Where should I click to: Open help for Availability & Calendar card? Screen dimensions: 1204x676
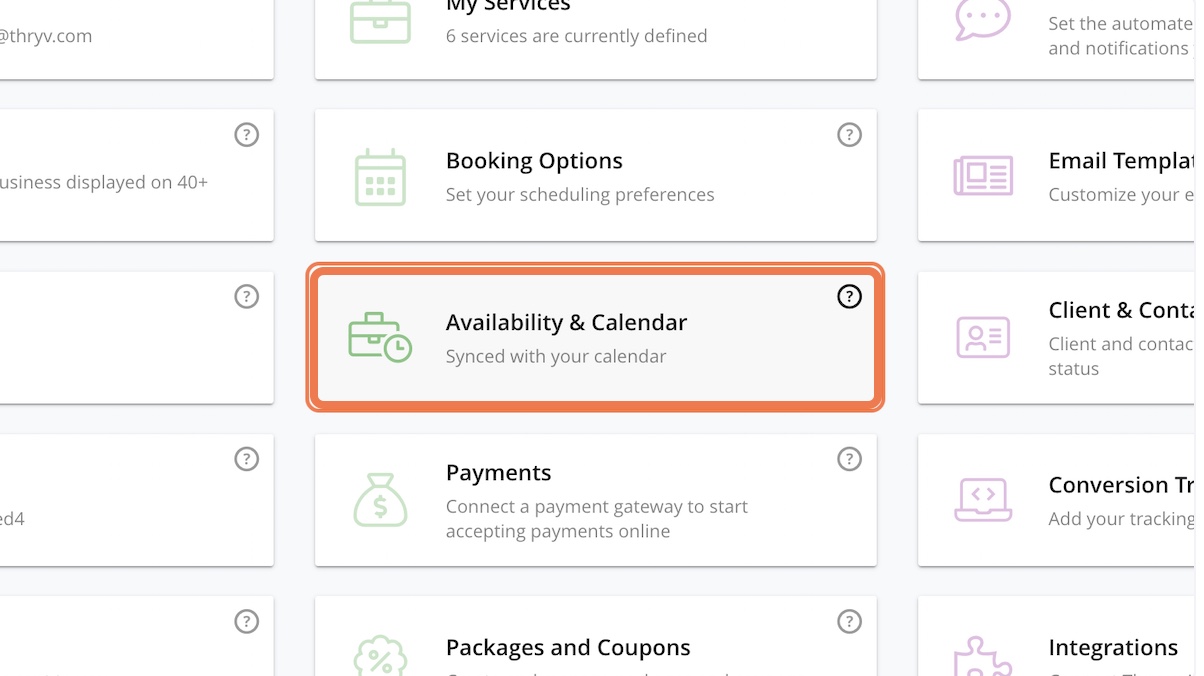tap(849, 296)
